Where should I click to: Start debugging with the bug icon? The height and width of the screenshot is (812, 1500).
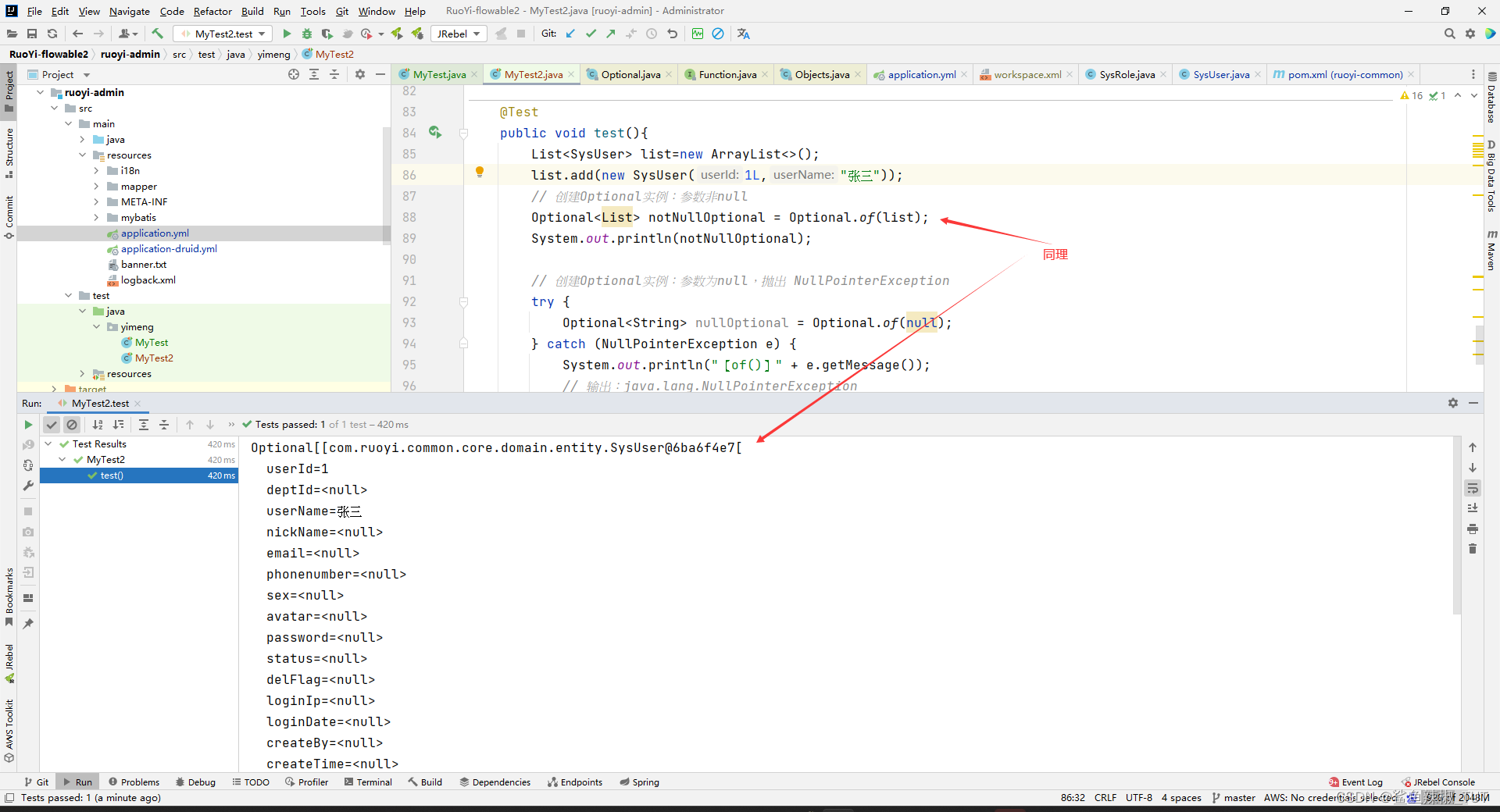[x=307, y=34]
